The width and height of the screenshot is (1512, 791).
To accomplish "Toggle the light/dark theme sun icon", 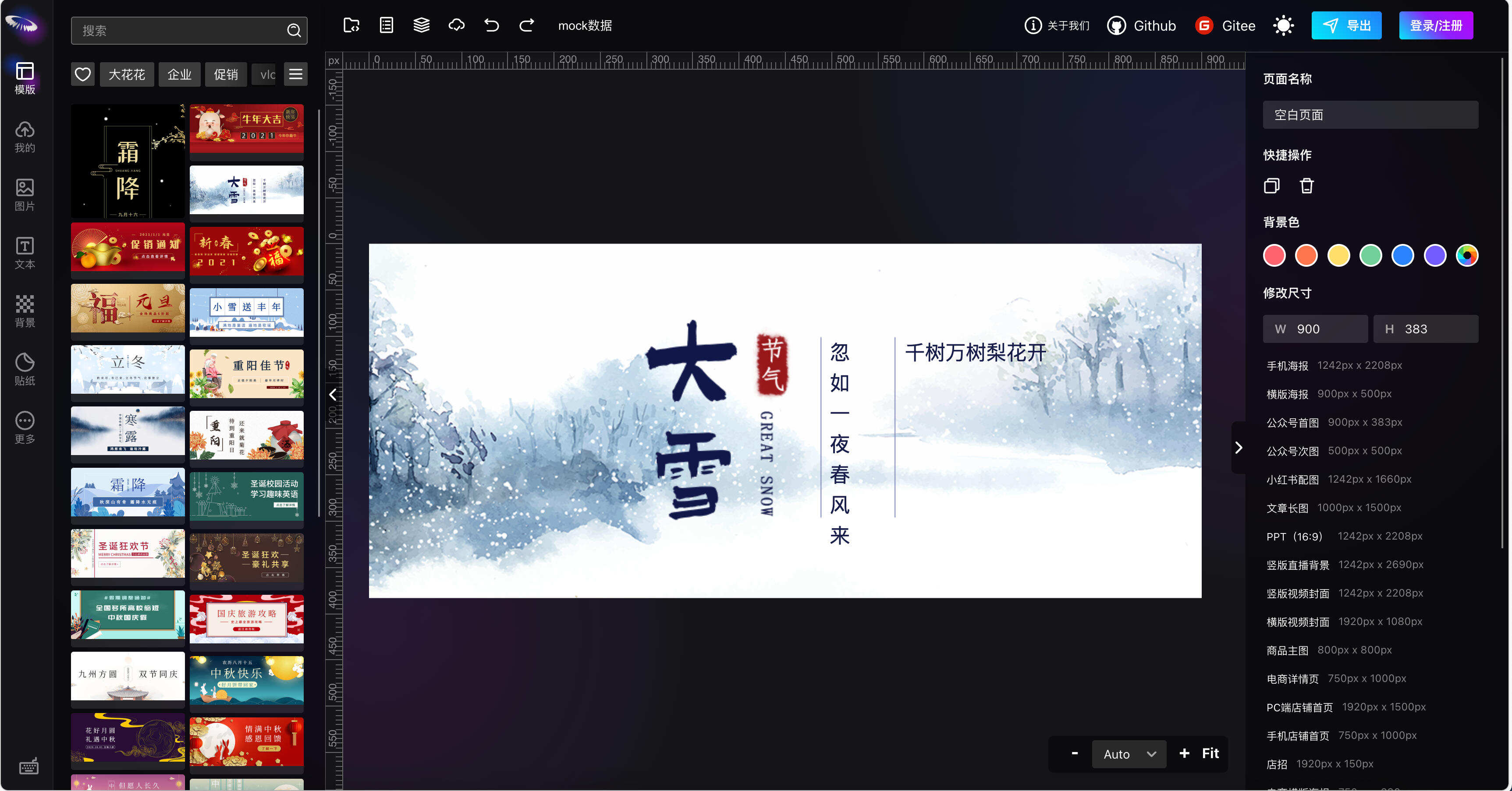I will coord(1283,25).
